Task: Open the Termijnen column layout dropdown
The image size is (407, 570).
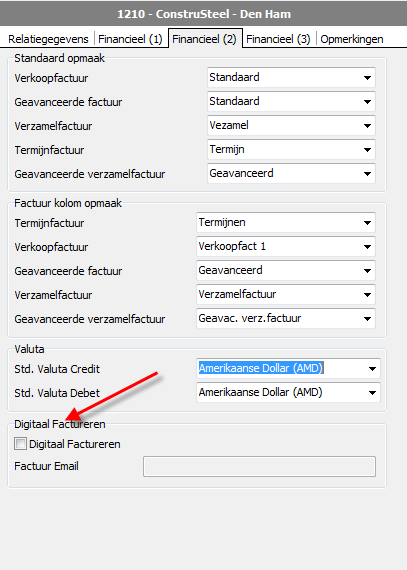Action: pos(286,222)
